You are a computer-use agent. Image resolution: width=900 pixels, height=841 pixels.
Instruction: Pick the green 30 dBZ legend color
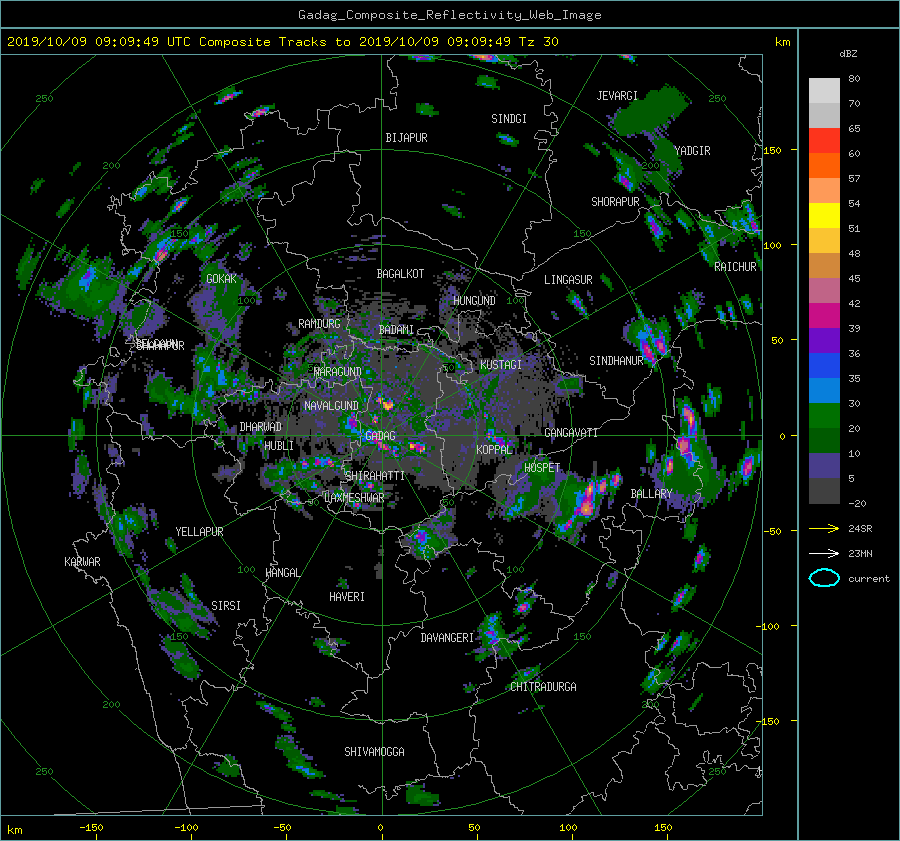point(824,415)
